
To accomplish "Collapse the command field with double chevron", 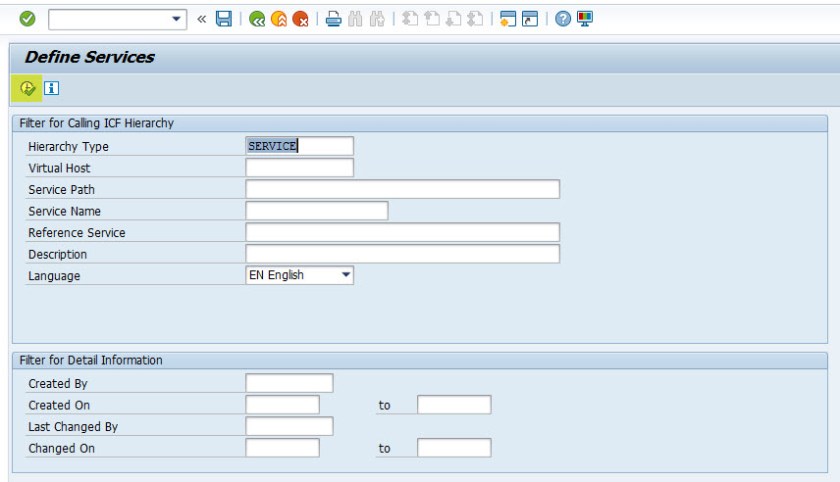I will click(201, 20).
